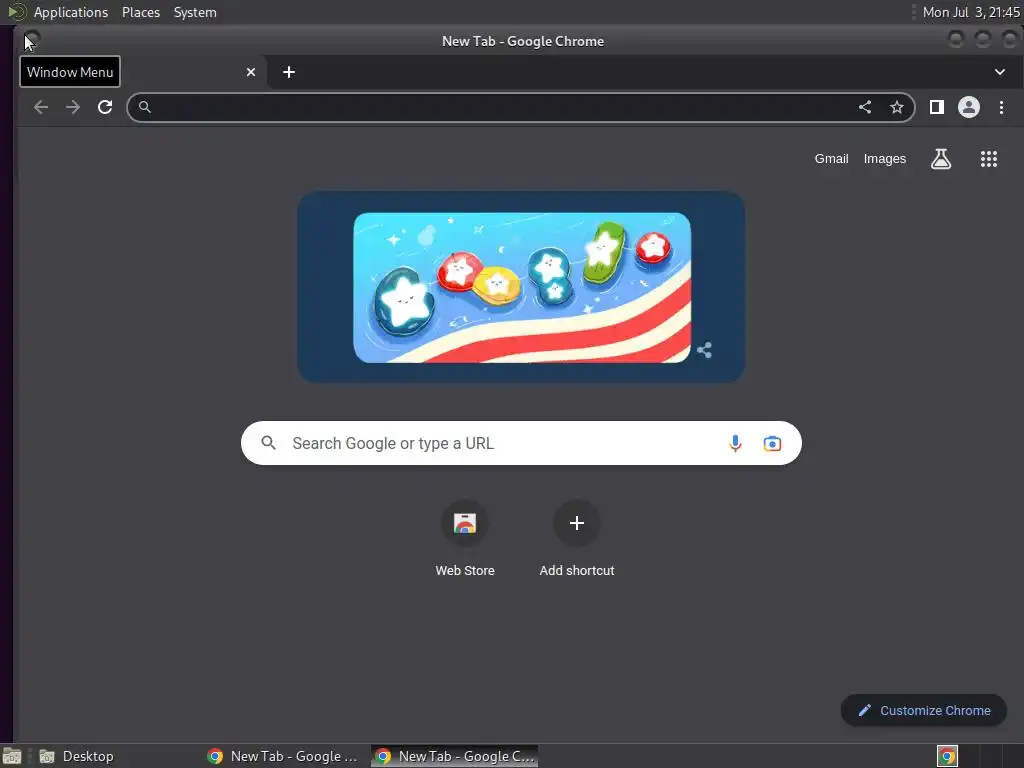Click the Mon Jul 3 clock
The image size is (1024, 768).
pos(970,12)
